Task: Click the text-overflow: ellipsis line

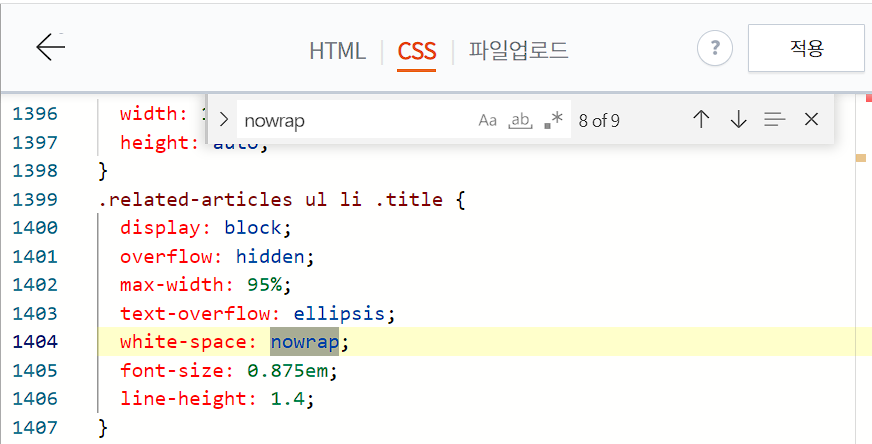Action: point(257,313)
